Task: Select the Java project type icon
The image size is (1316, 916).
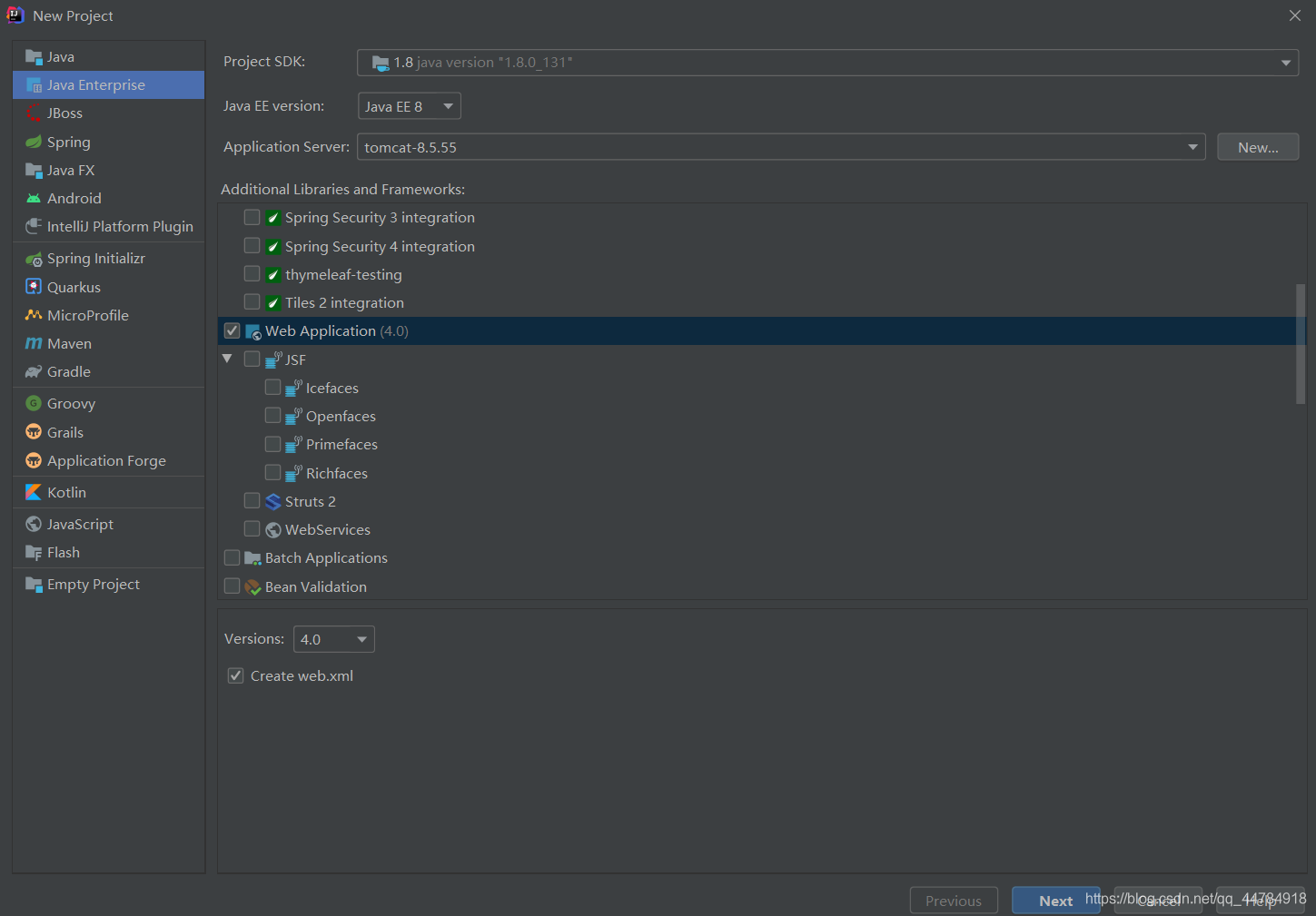Action: (34, 57)
